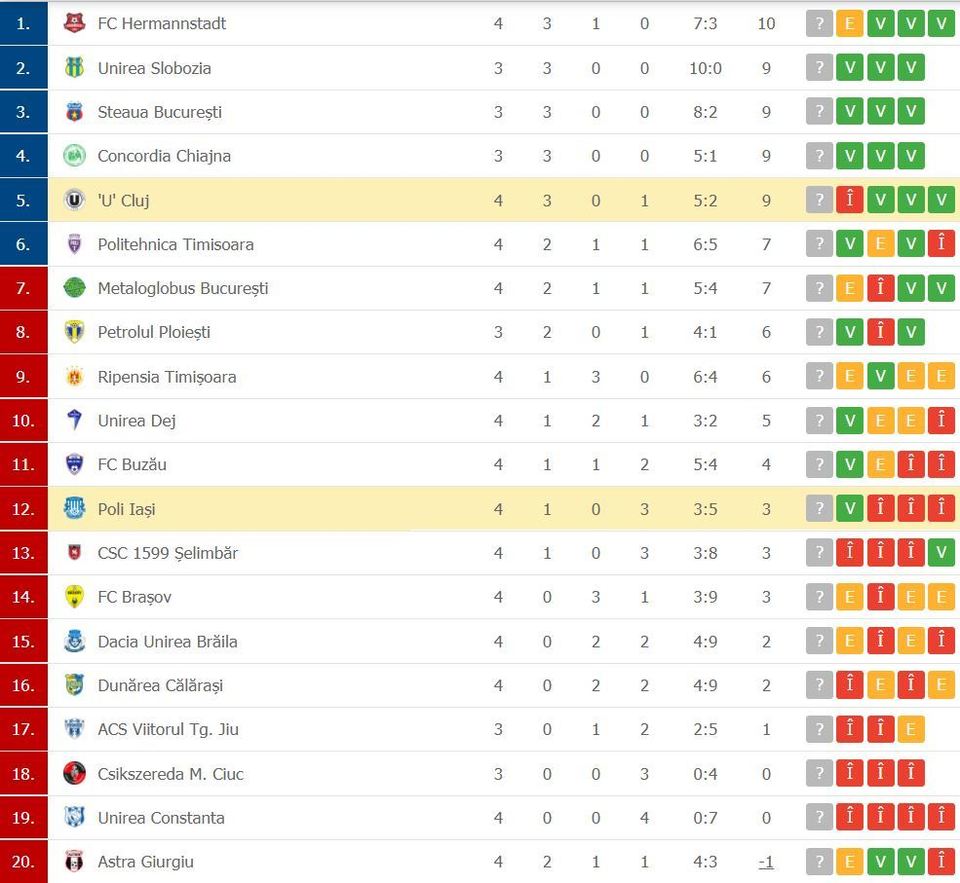The width and height of the screenshot is (960, 883).
Task: Open the Politehnica Timisoara team page
Action: pyautogui.click(x=176, y=244)
